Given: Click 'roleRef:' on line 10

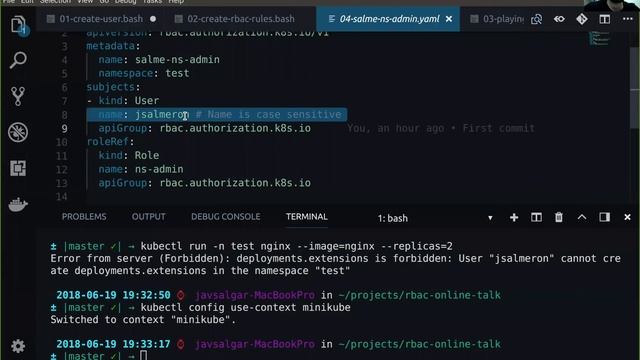Looking at the screenshot, I should click(110, 142).
